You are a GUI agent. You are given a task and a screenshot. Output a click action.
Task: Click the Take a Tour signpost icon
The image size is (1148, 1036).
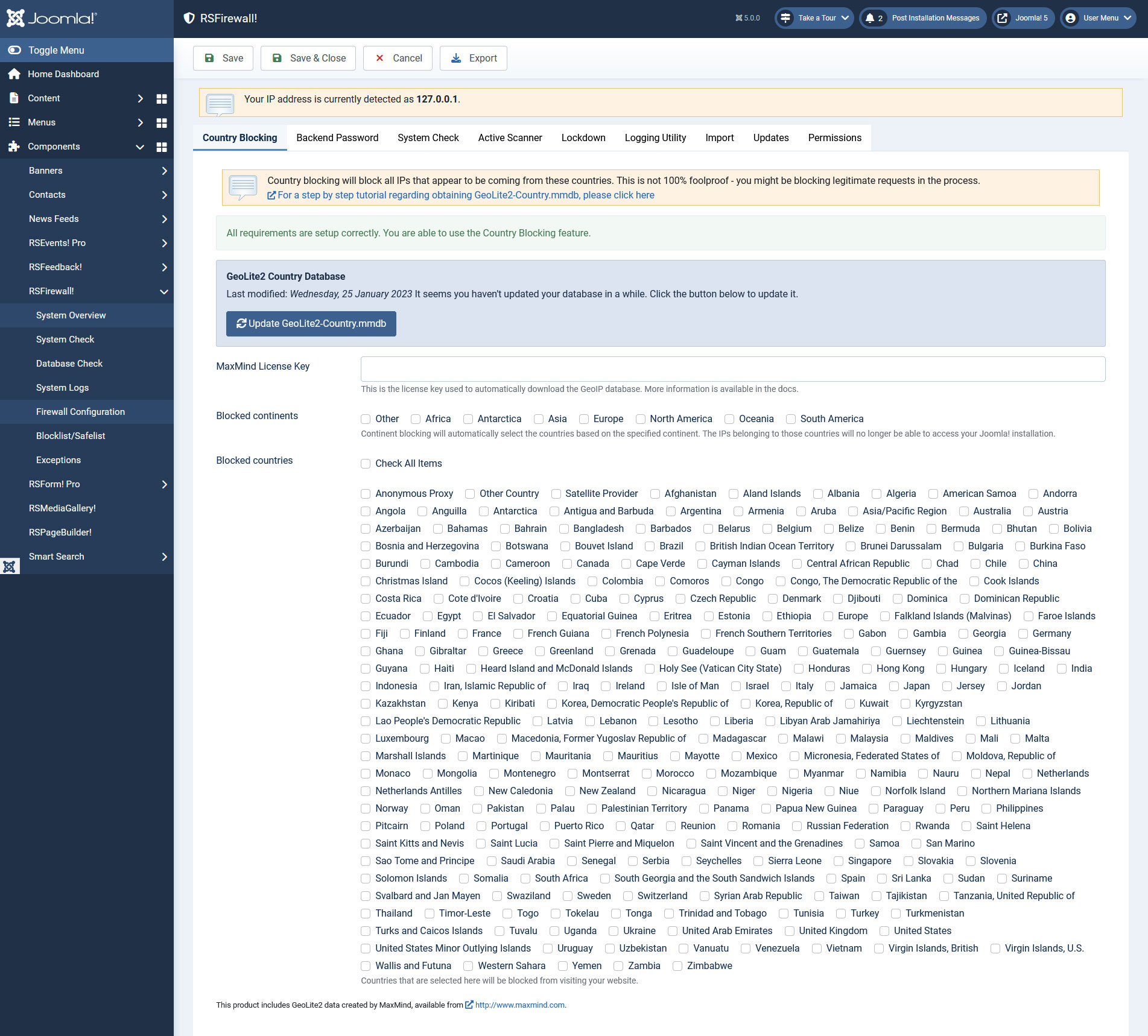[785, 18]
